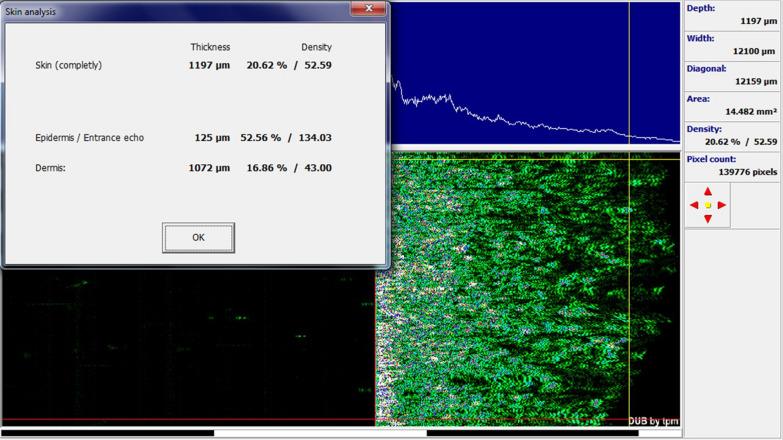783x440 pixels.
Task: Close the Skin analysis dialog
Action: point(370,9)
